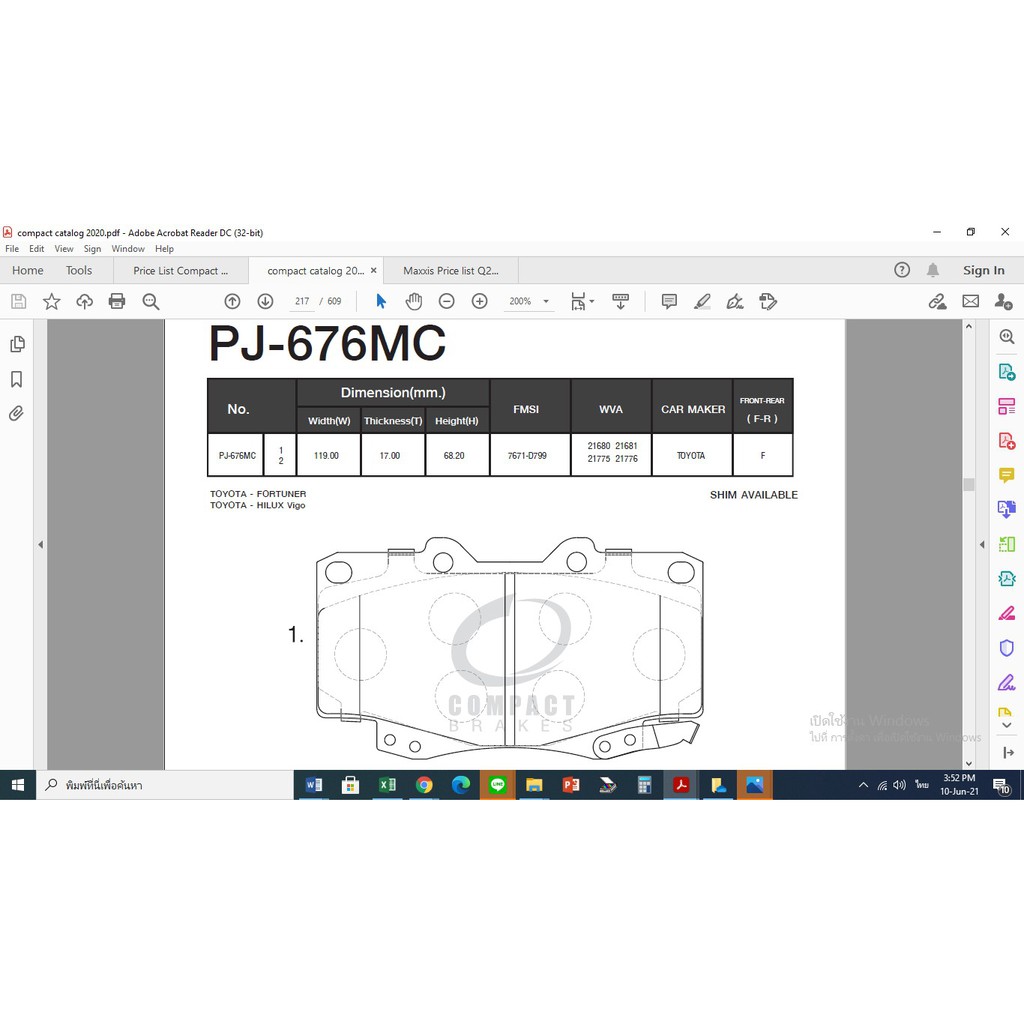The image size is (1024, 1024).
Task: Share a link to this file
Action: (x=937, y=301)
